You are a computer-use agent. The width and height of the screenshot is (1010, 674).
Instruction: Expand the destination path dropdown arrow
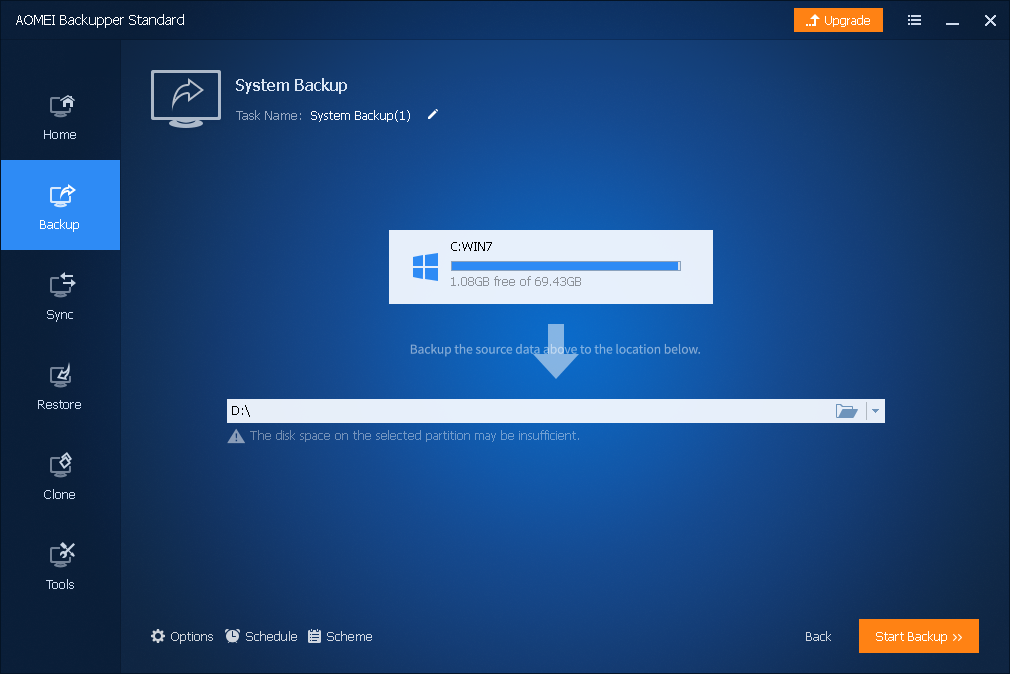click(x=875, y=411)
